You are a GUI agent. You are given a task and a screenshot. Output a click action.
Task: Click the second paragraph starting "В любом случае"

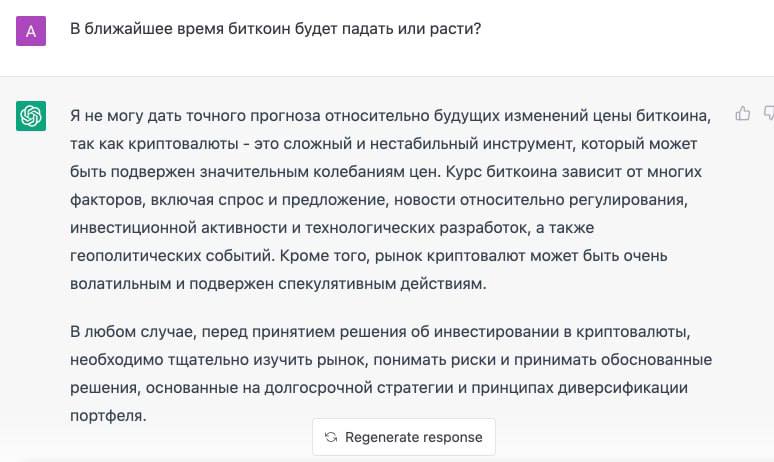click(x=390, y=372)
